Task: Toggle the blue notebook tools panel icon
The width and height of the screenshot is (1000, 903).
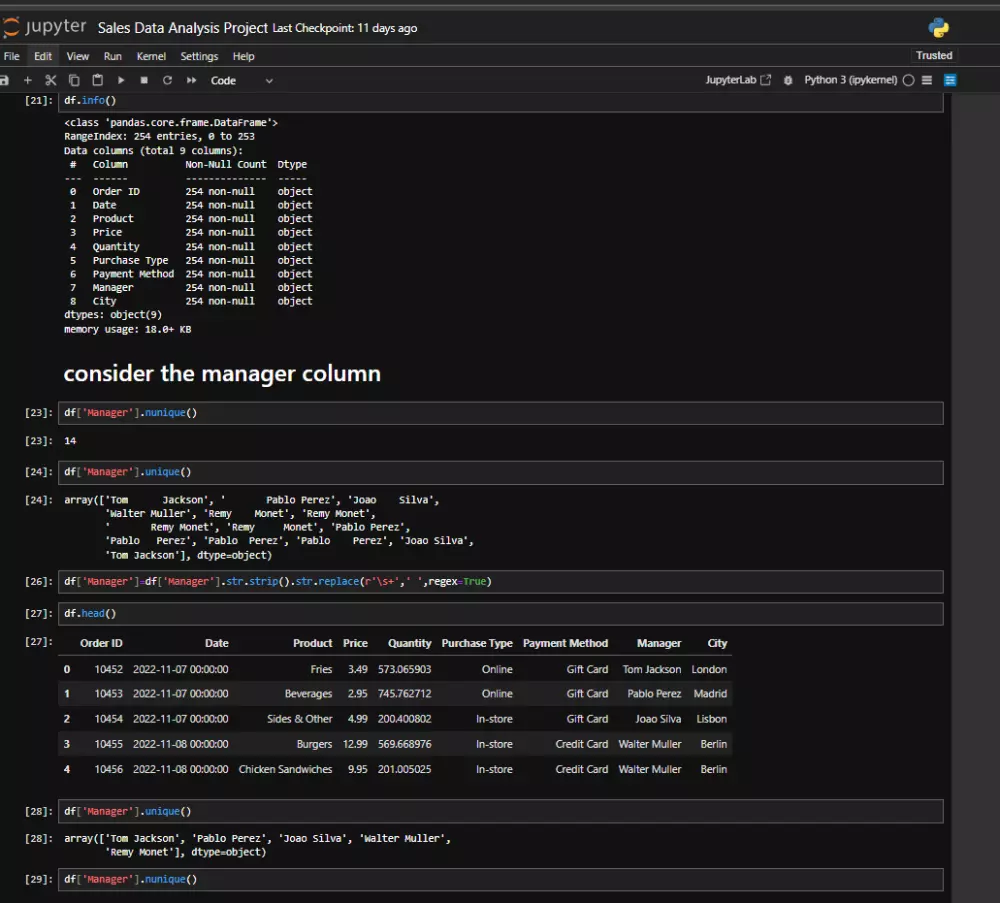Action: [x=950, y=80]
